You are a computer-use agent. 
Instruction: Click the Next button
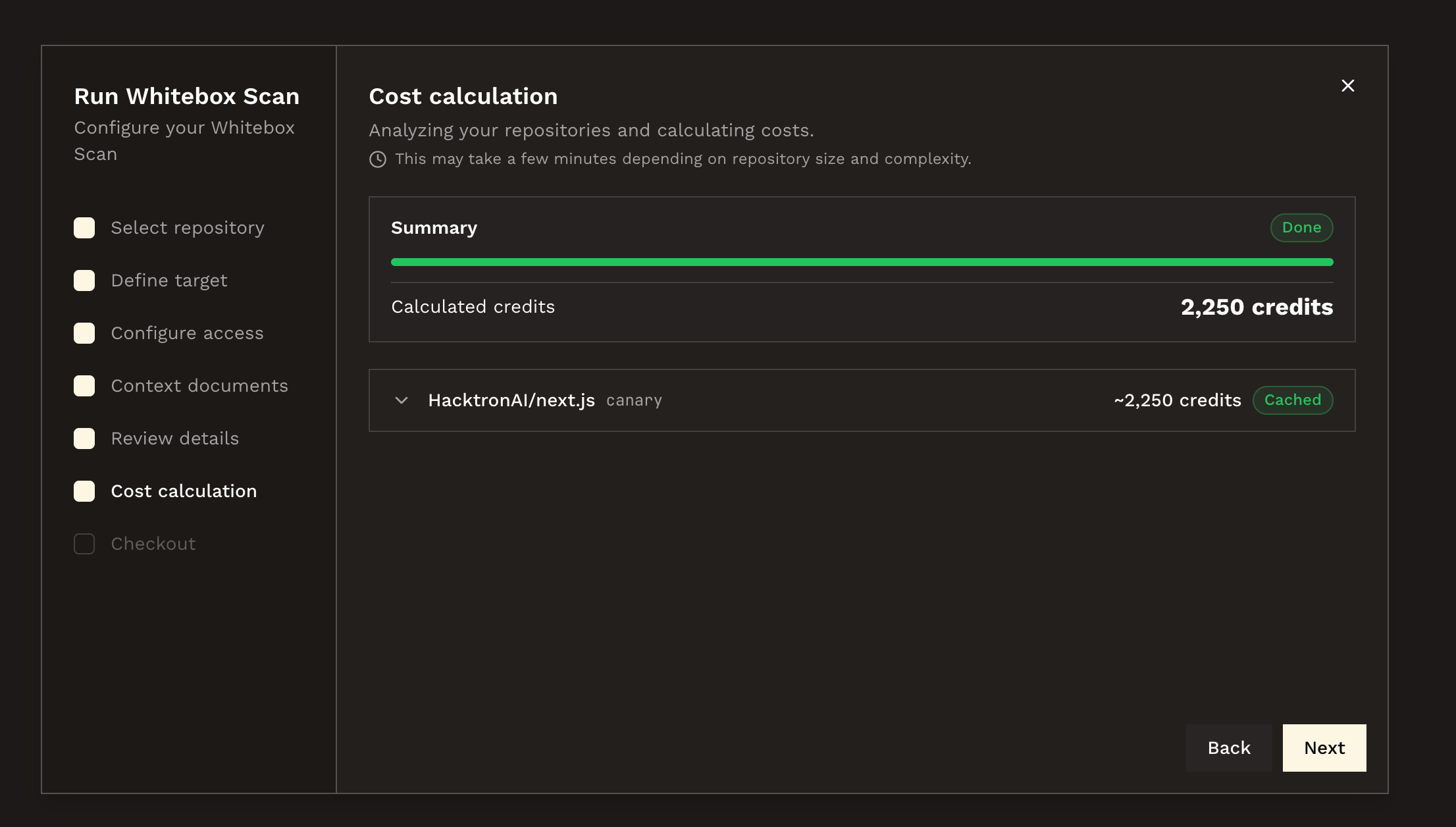1324,748
